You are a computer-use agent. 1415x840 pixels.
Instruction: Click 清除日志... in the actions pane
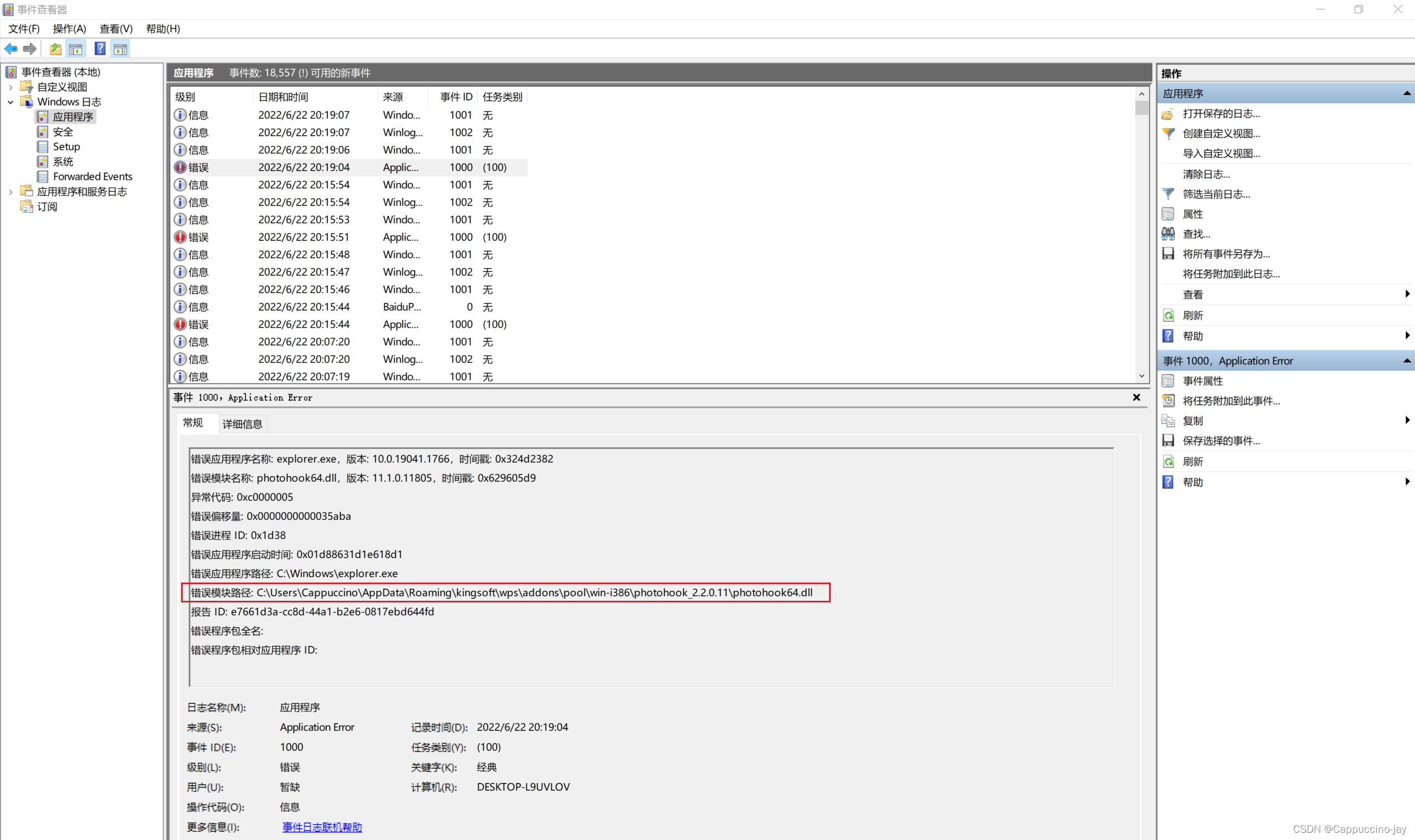[x=1206, y=174]
